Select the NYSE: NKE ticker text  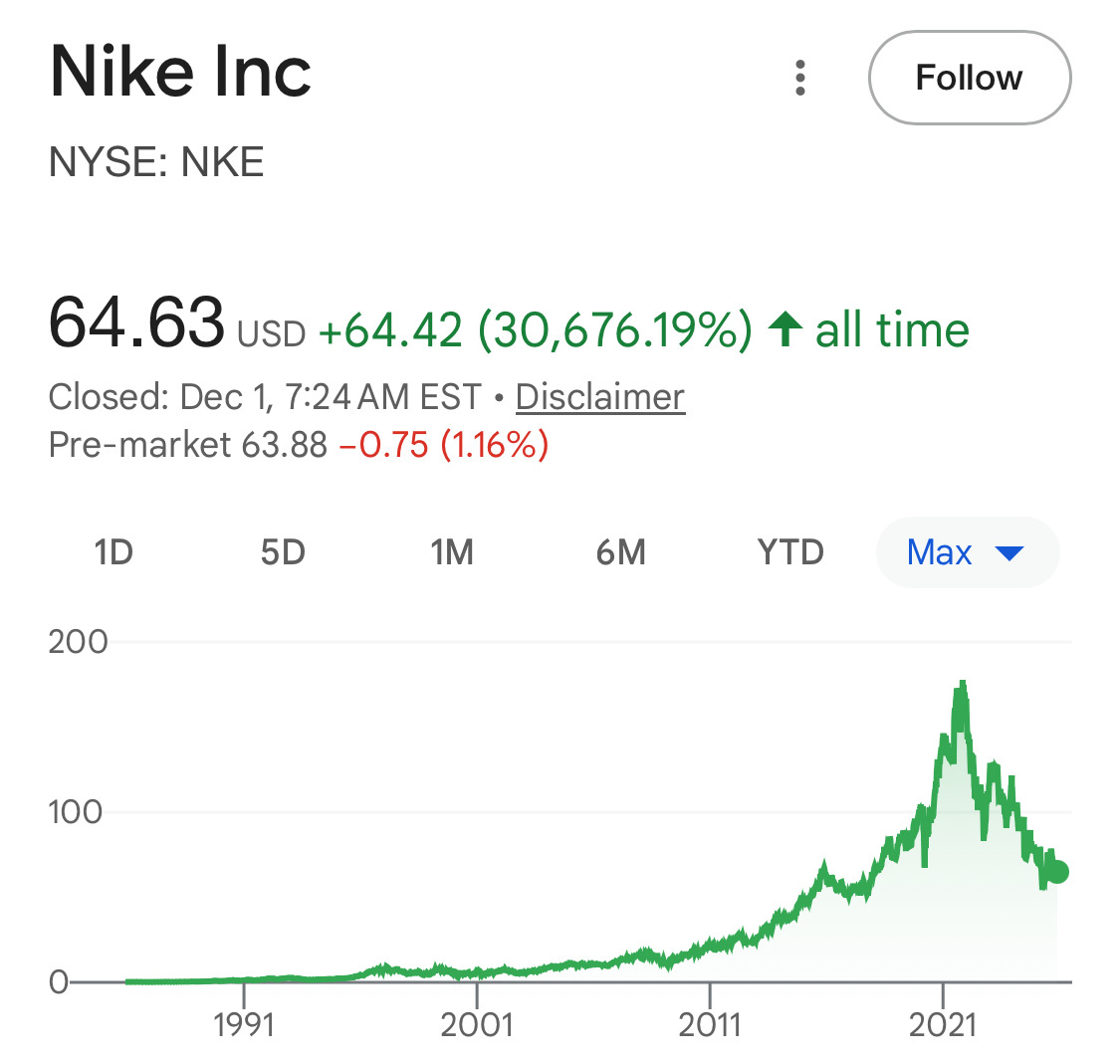point(156,161)
